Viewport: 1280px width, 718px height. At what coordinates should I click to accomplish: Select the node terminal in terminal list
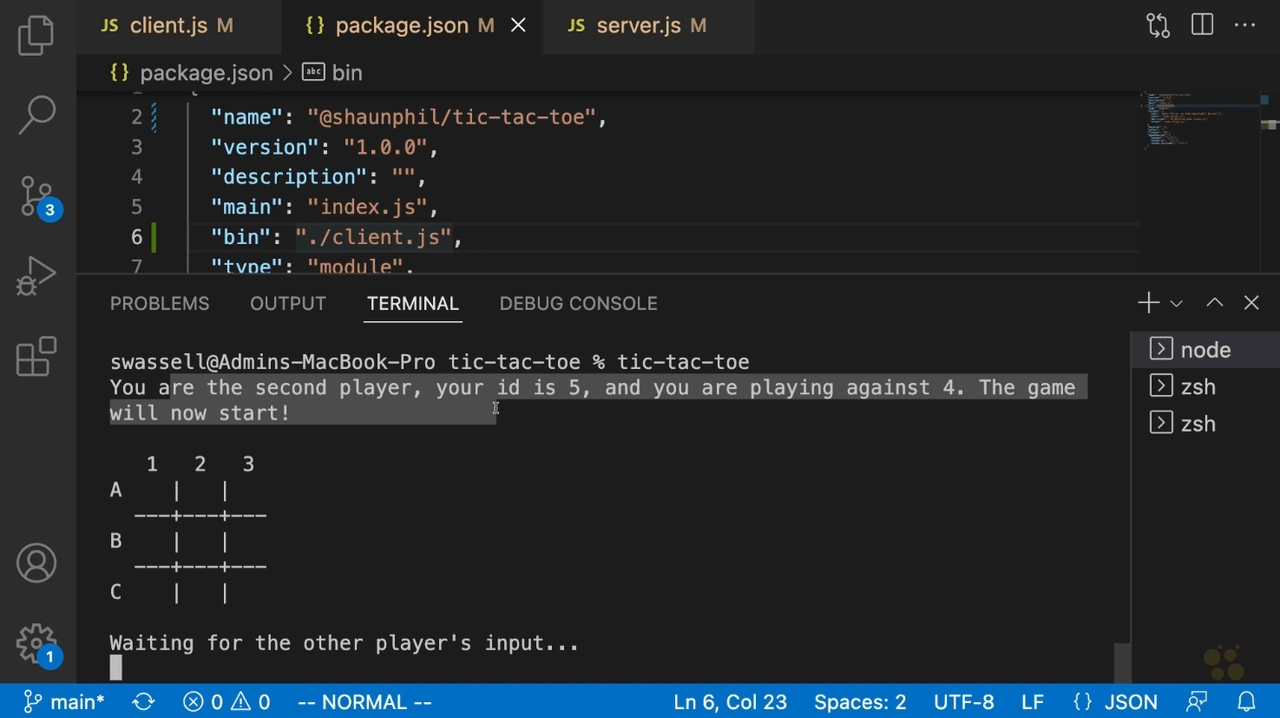pos(1204,350)
